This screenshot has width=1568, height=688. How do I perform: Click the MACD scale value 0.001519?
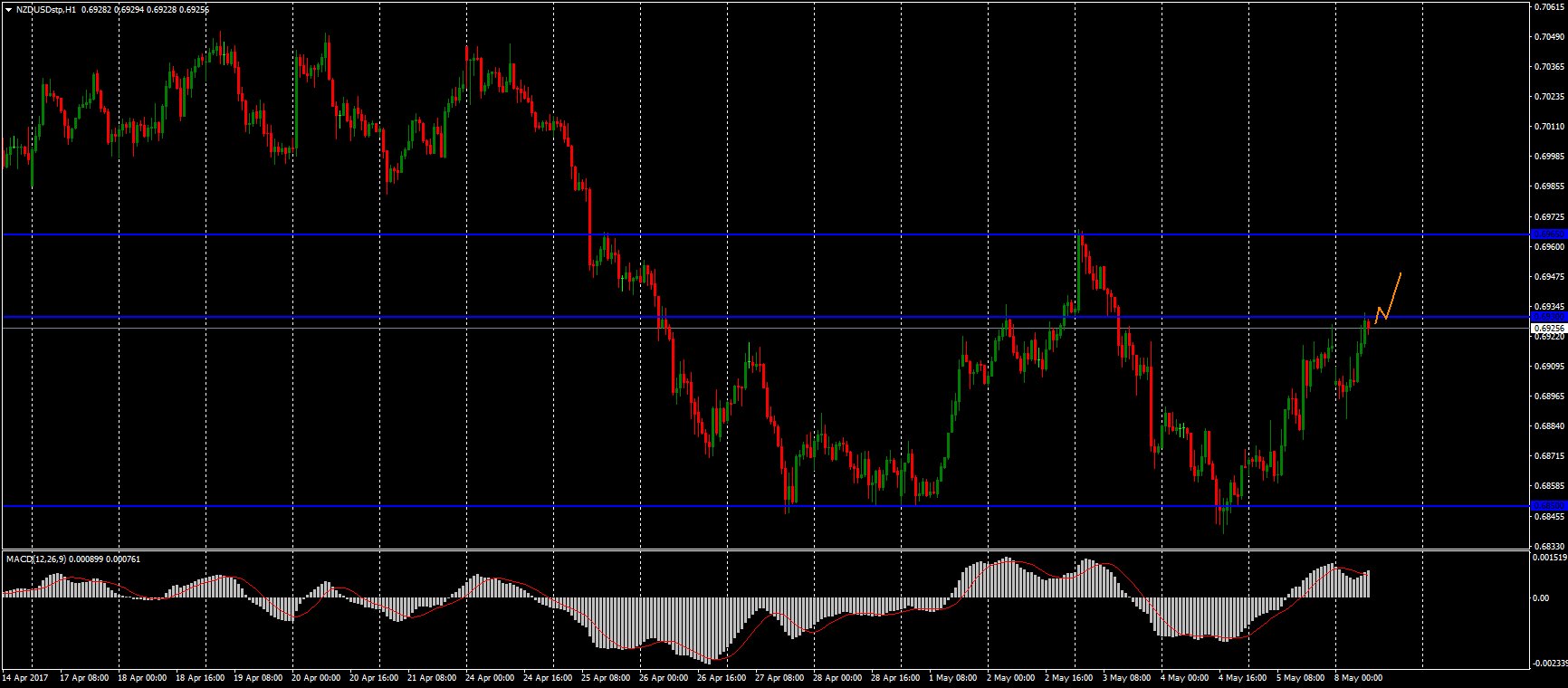[1549, 558]
